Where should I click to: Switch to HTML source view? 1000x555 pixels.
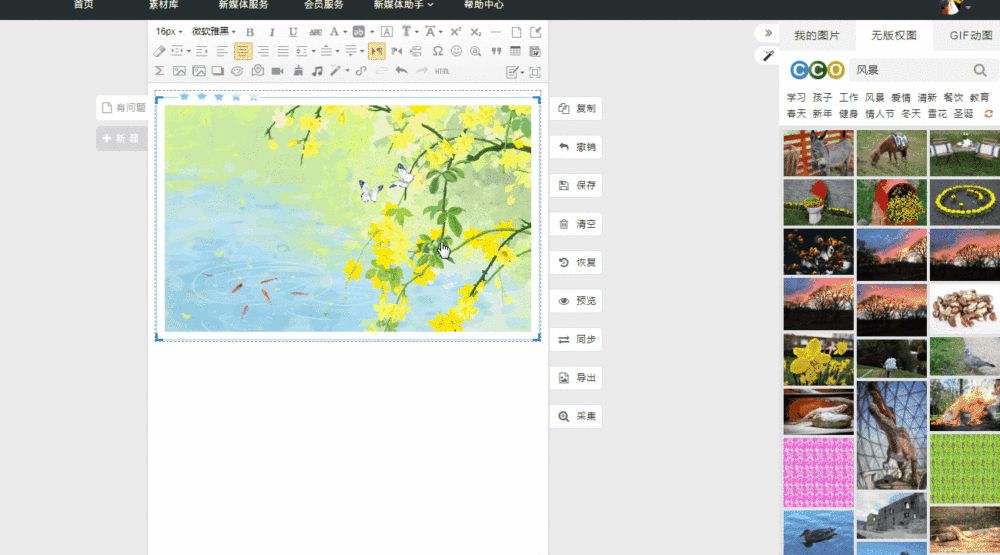[442, 71]
